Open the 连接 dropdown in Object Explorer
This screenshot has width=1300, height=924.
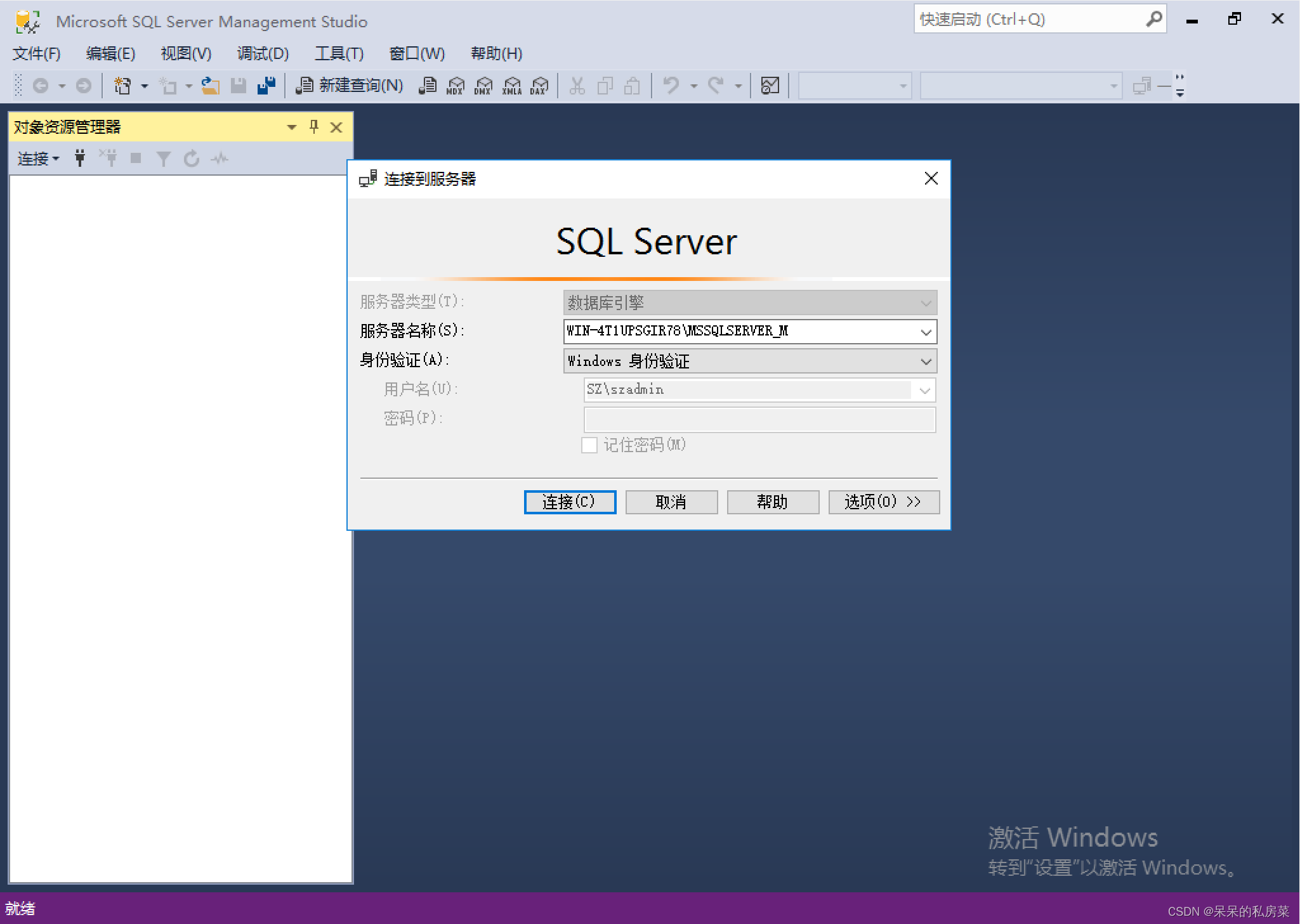click(x=38, y=159)
